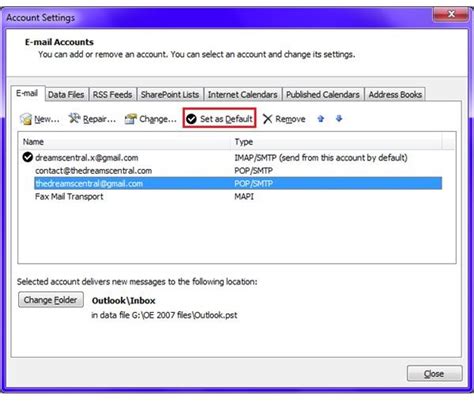The width and height of the screenshot is (474, 406).
Task: Choose Repair... for the account
Action: click(92, 119)
